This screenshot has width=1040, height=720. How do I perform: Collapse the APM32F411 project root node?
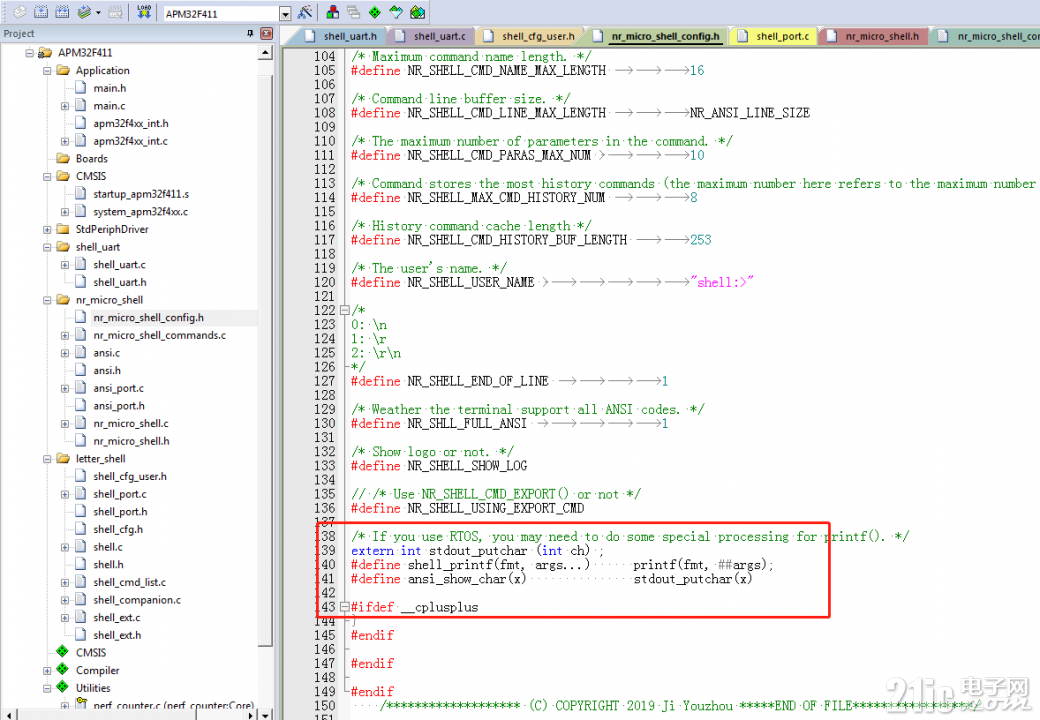coord(29,52)
